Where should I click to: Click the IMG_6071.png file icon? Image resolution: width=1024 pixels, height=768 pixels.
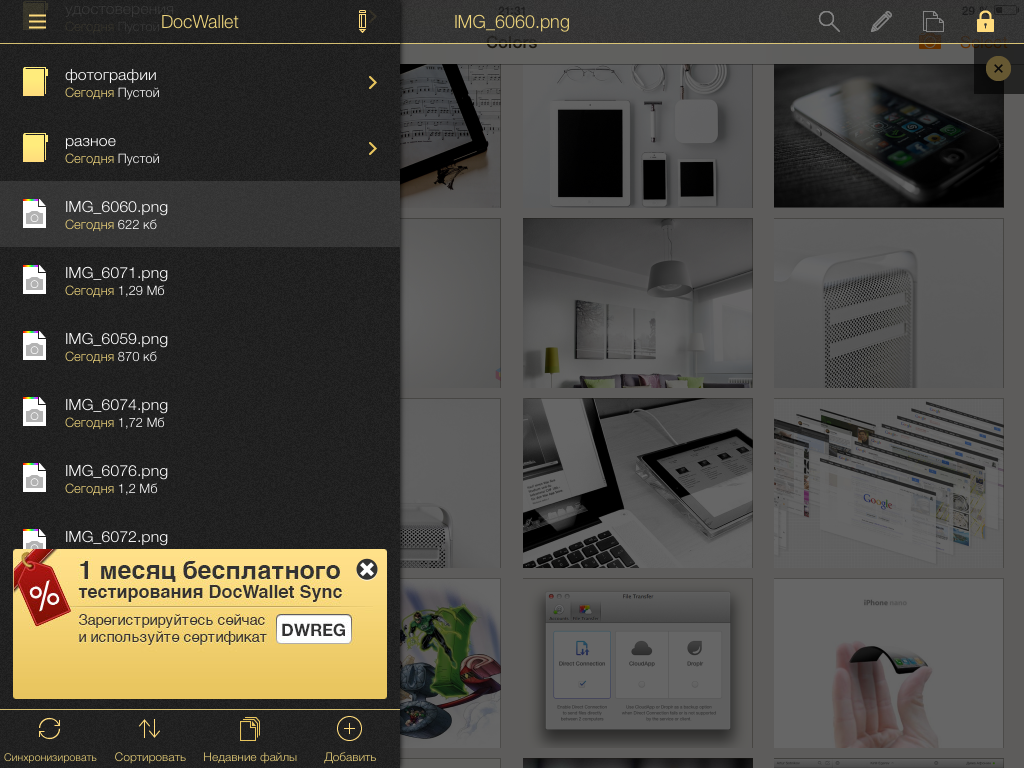coord(35,280)
